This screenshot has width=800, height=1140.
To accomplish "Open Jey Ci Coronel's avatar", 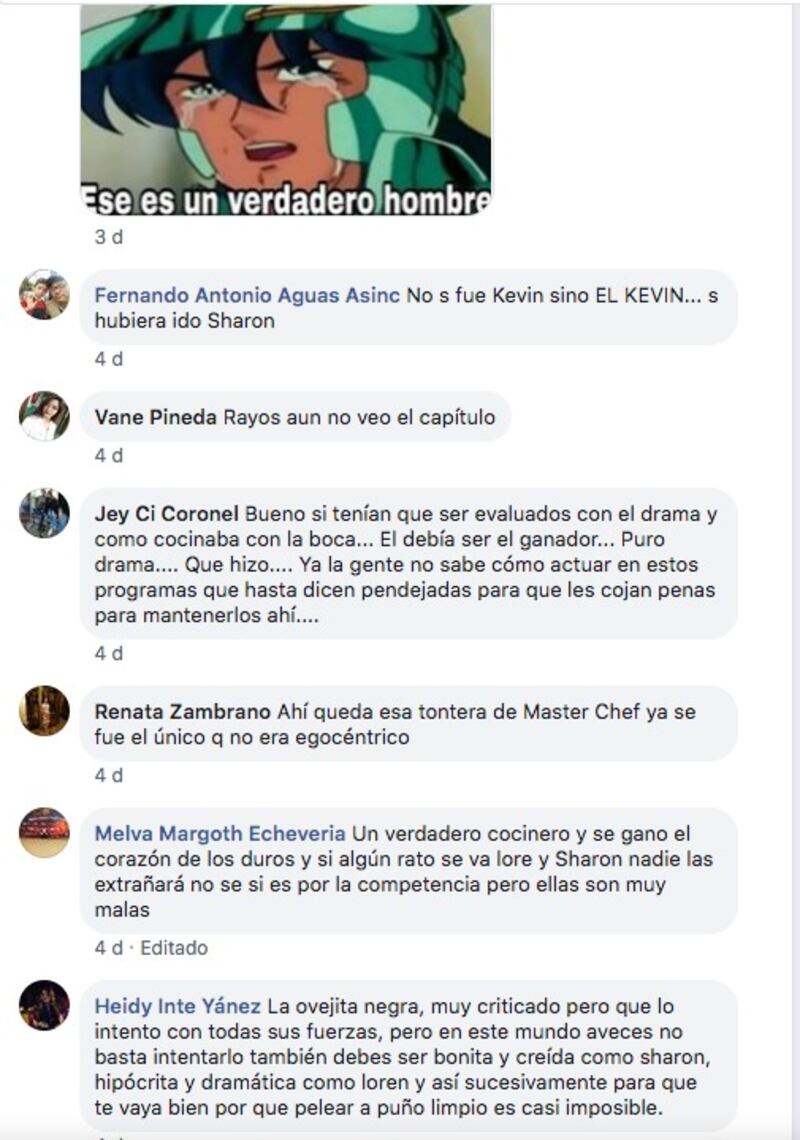I will [44, 513].
